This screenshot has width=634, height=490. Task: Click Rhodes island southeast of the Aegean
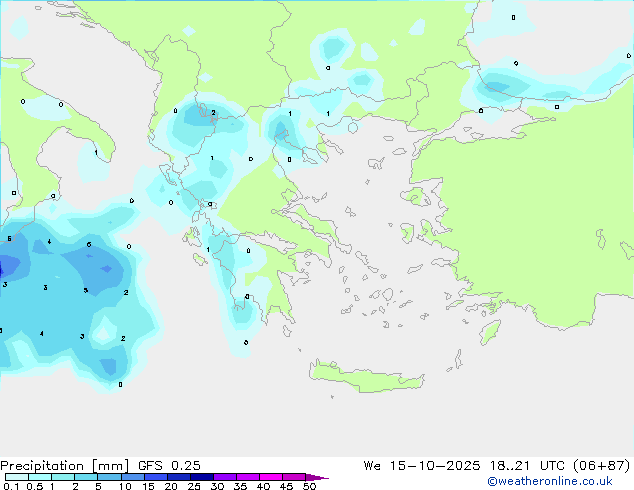(490, 332)
